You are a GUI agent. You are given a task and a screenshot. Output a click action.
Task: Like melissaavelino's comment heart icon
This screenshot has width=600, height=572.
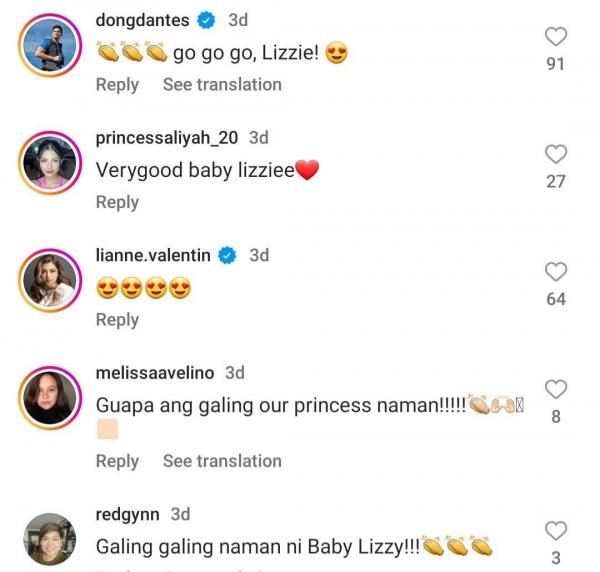click(556, 389)
